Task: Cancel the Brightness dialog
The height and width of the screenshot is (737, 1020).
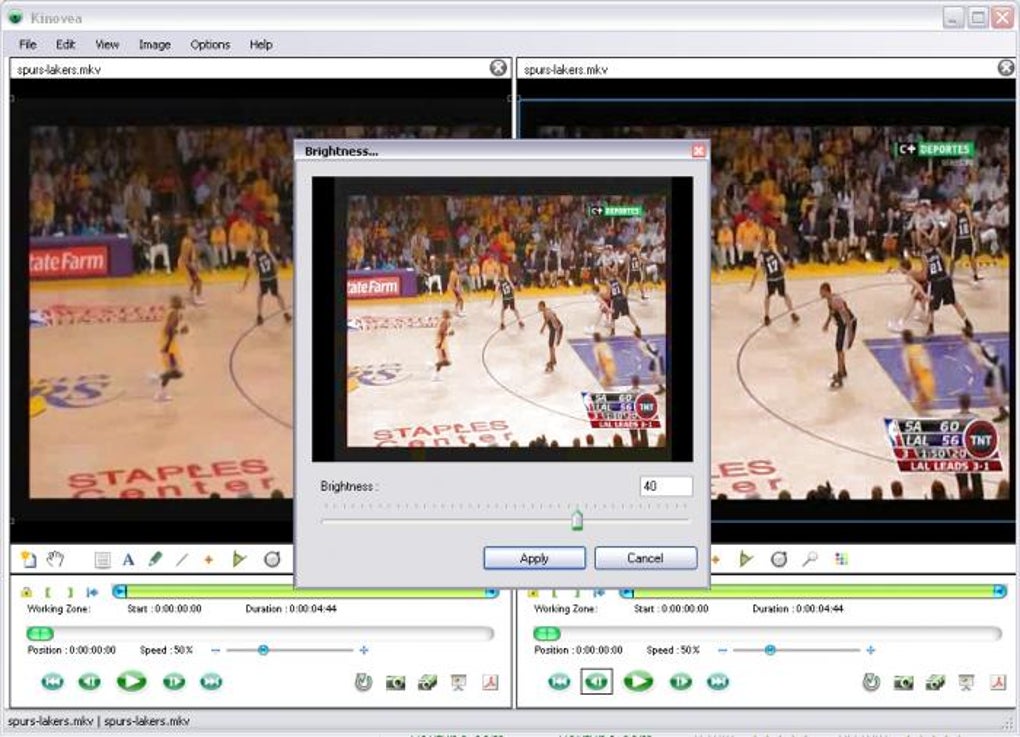Action: (645, 558)
